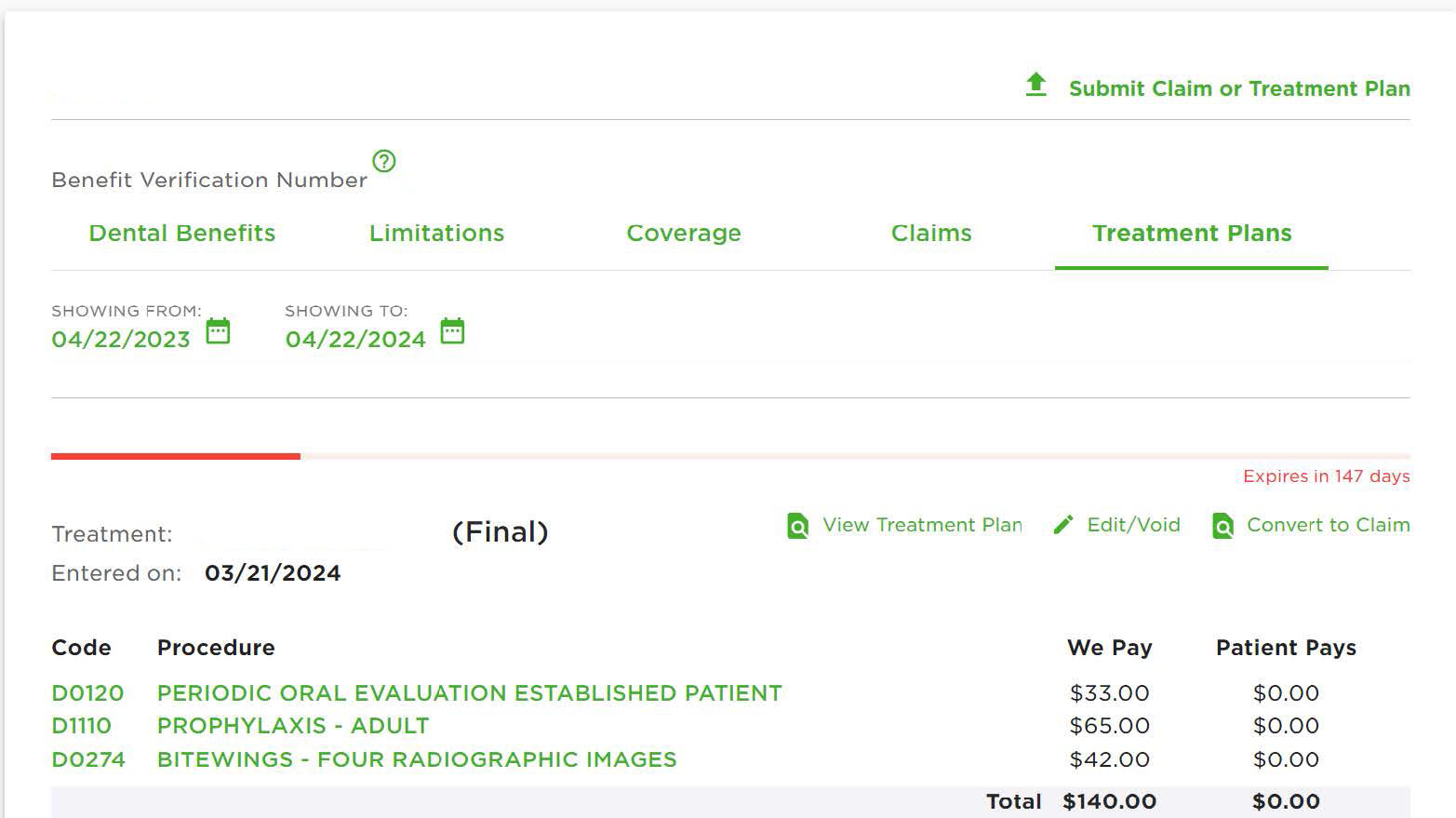The image size is (1456, 818).
Task: Switch to the Dental Benefits tab
Action: pos(182,233)
